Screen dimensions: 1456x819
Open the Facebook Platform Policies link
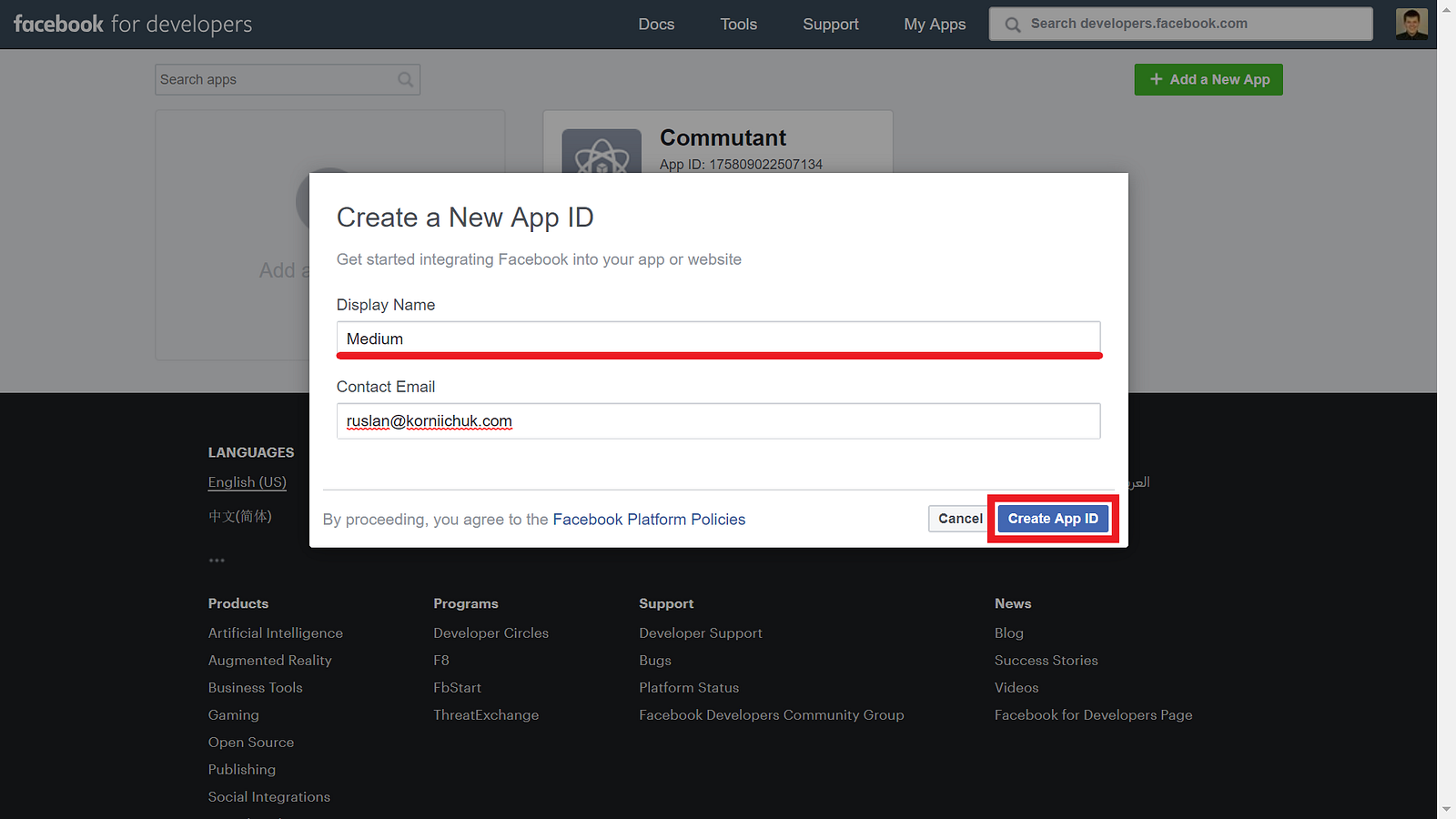[649, 520]
